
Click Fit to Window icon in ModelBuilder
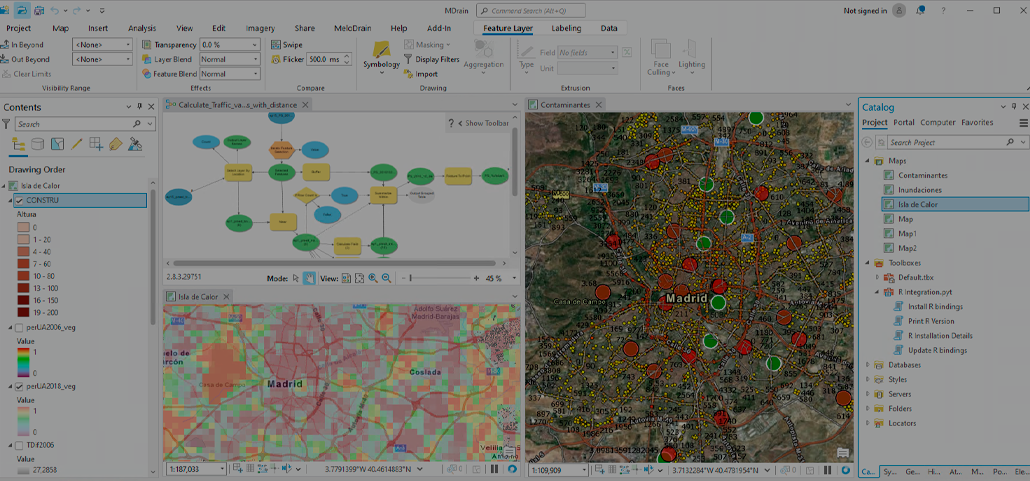[x=359, y=279]
